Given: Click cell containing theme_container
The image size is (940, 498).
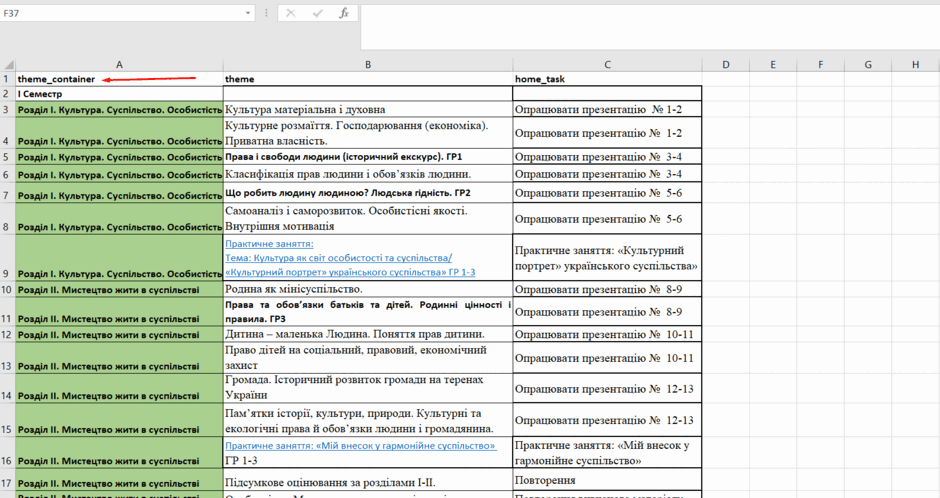Looking at the screenshot, I should [x=119, y=79].
